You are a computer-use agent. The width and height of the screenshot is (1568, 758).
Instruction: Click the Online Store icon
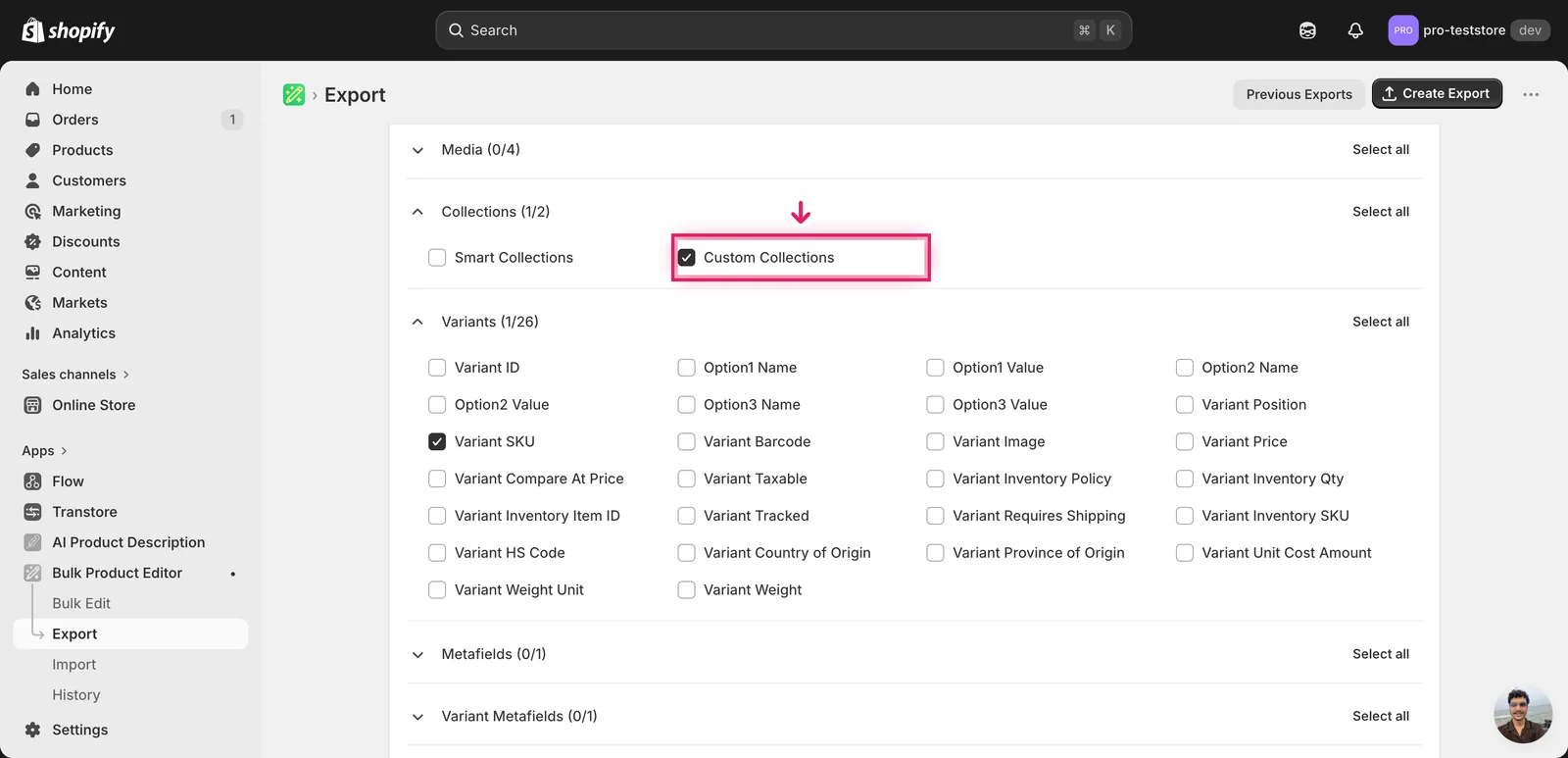tap(32, 405)
